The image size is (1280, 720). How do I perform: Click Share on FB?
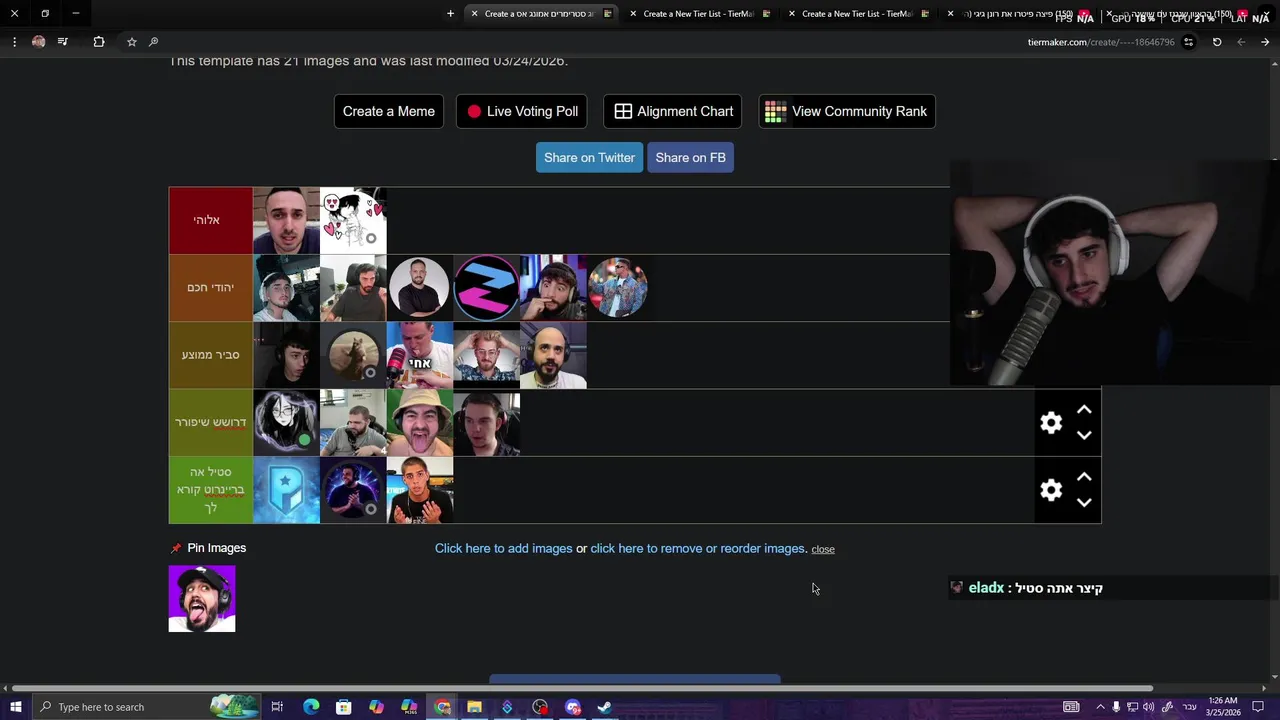point(690,157)
